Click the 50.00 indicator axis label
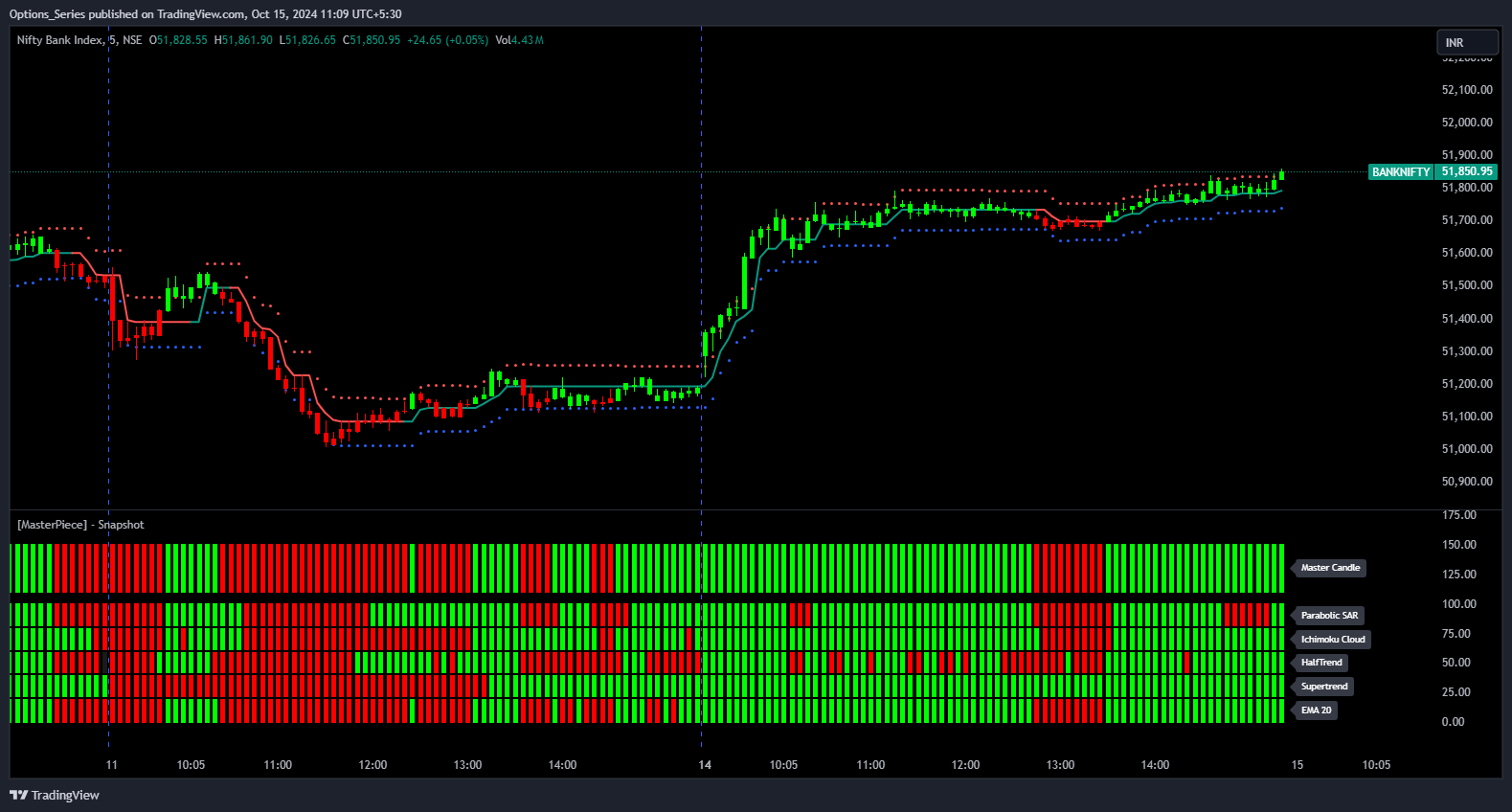 (x=1456, y=663)
